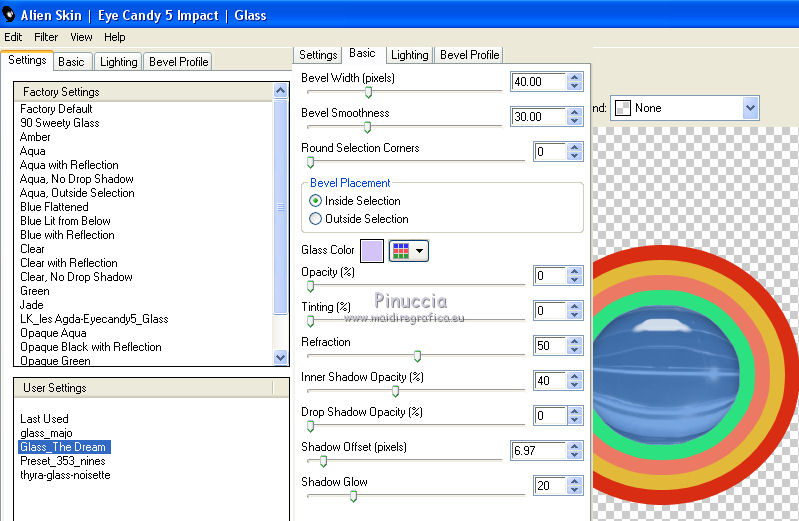Increase Shadow Glow with up arrow
The height and width of the screenshot is (521, 799).
tap(575, 481)
